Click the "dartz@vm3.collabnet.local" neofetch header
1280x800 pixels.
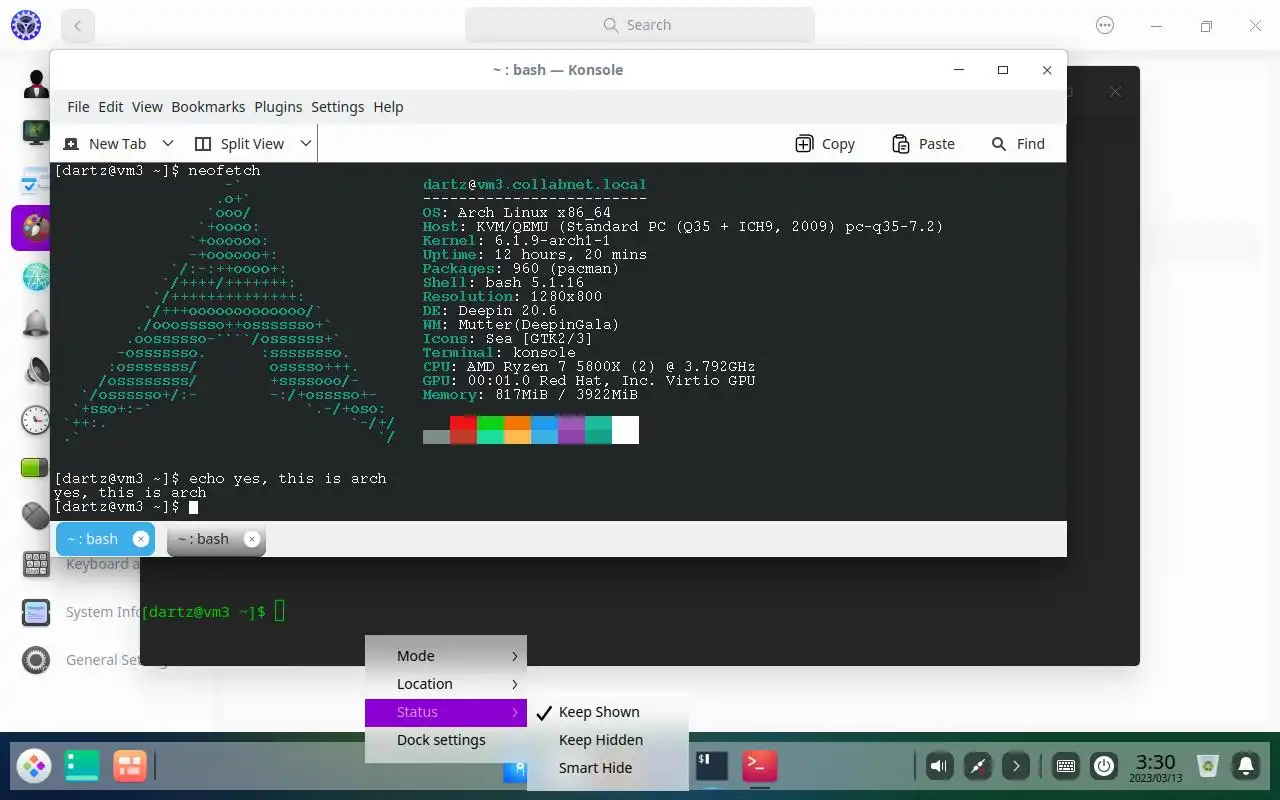[x=535, y=184]
